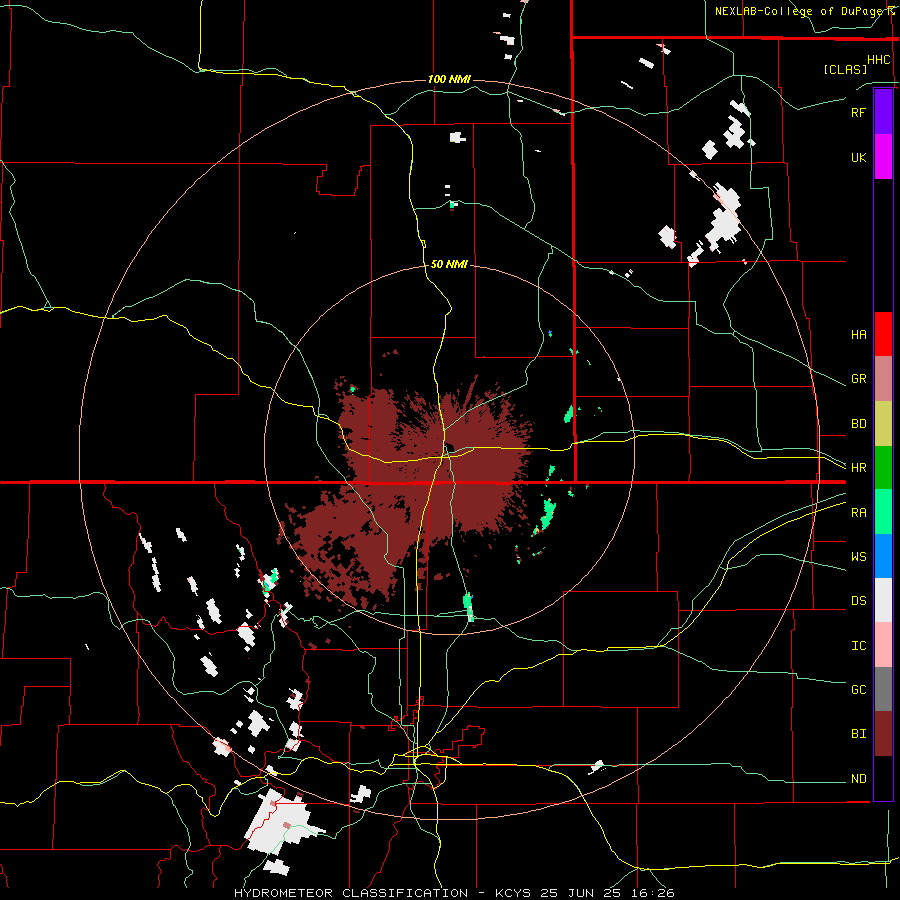Click the "GR" legend label
The image size is (900, 900).
(x=858, y=379)
